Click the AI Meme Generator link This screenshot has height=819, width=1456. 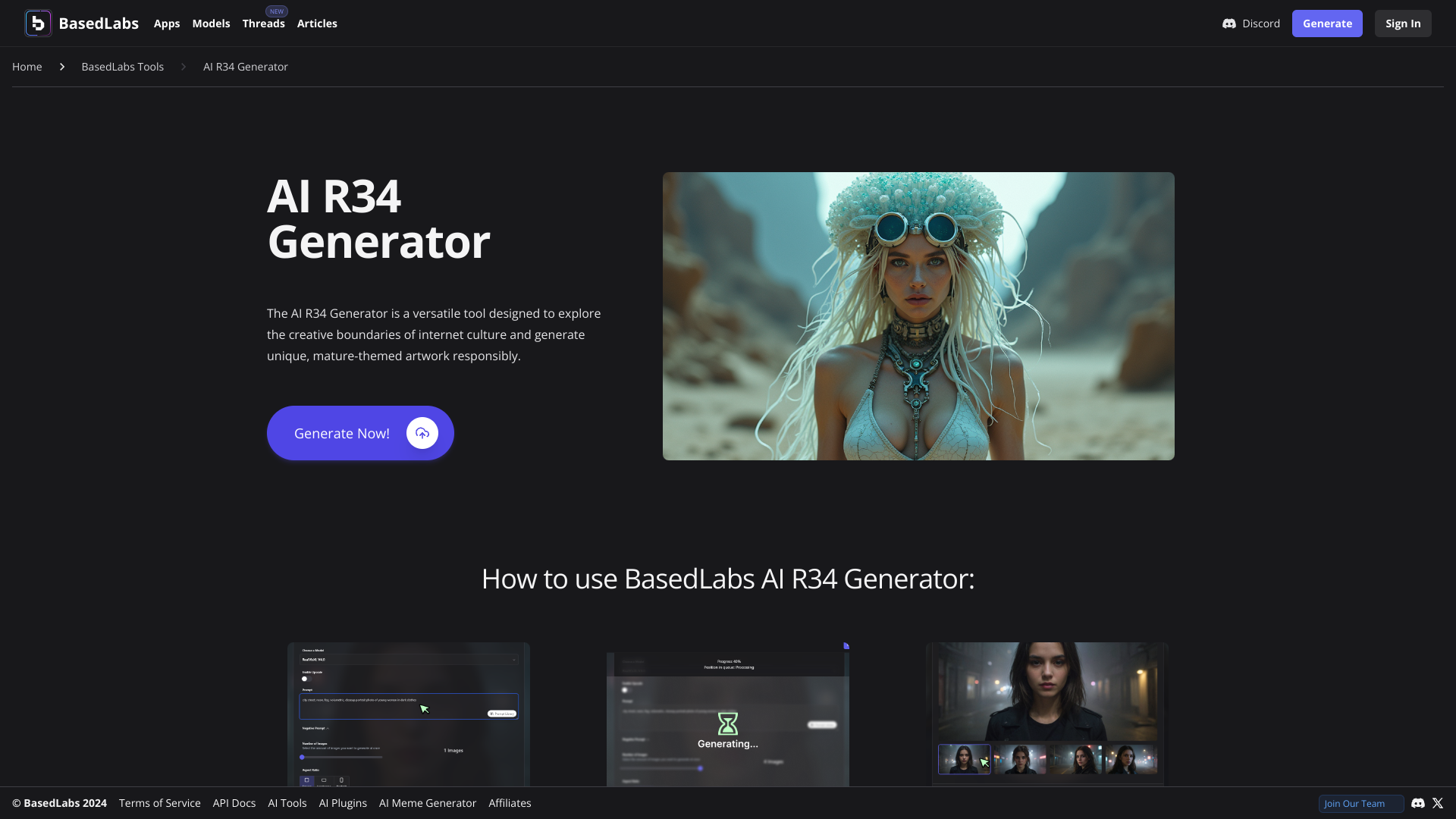[x=428, y=803]
